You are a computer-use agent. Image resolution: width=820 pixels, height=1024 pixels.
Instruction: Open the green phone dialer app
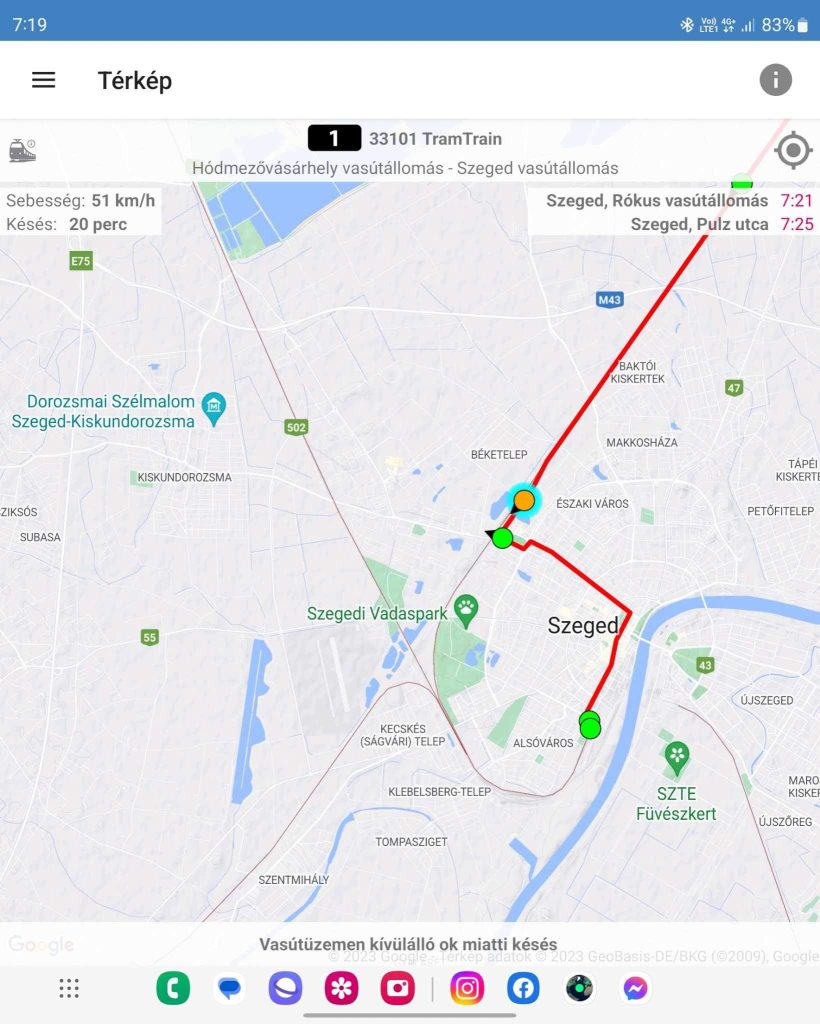pyautogui.click(x=173, y=988)
